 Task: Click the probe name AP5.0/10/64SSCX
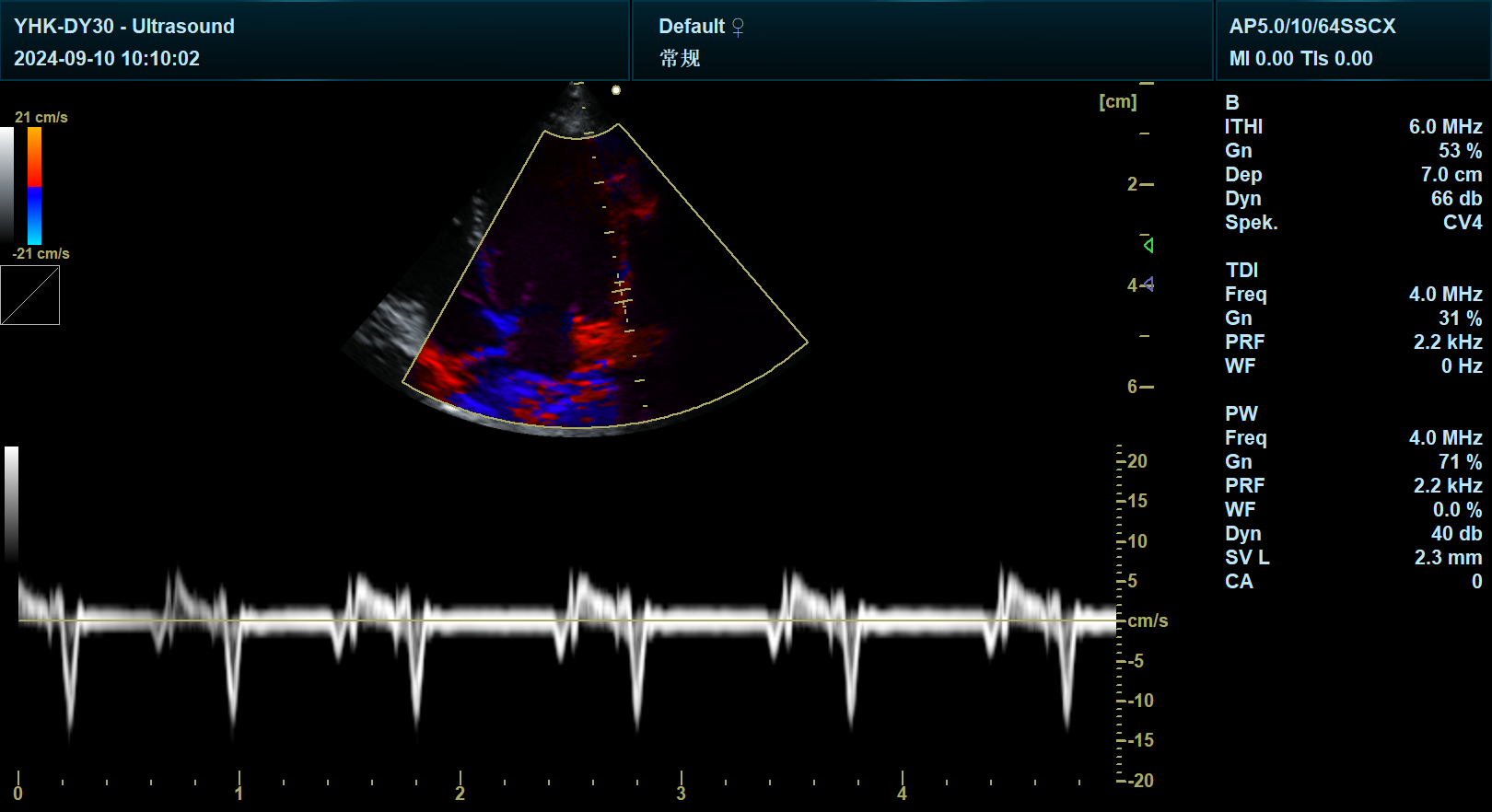tap(1311, 26)
